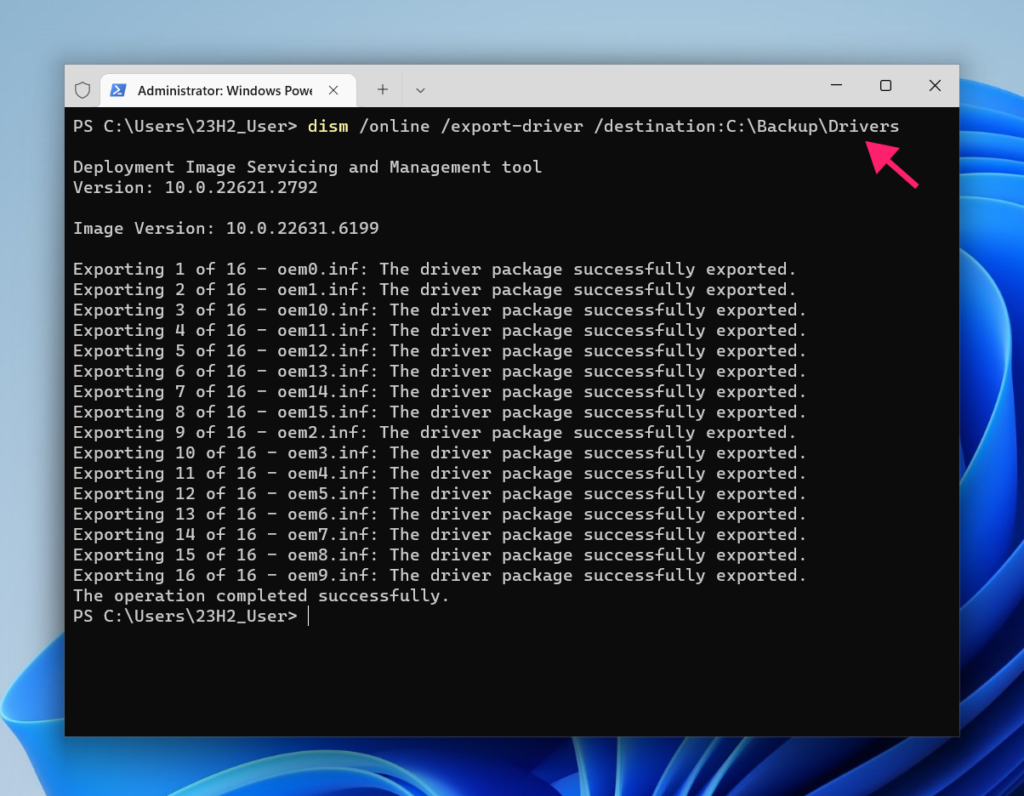This screenshot has width=1024, height=796.
Task: Select the Administrator: Windows PowerShell tab
Action: click(x=228, y=90)
